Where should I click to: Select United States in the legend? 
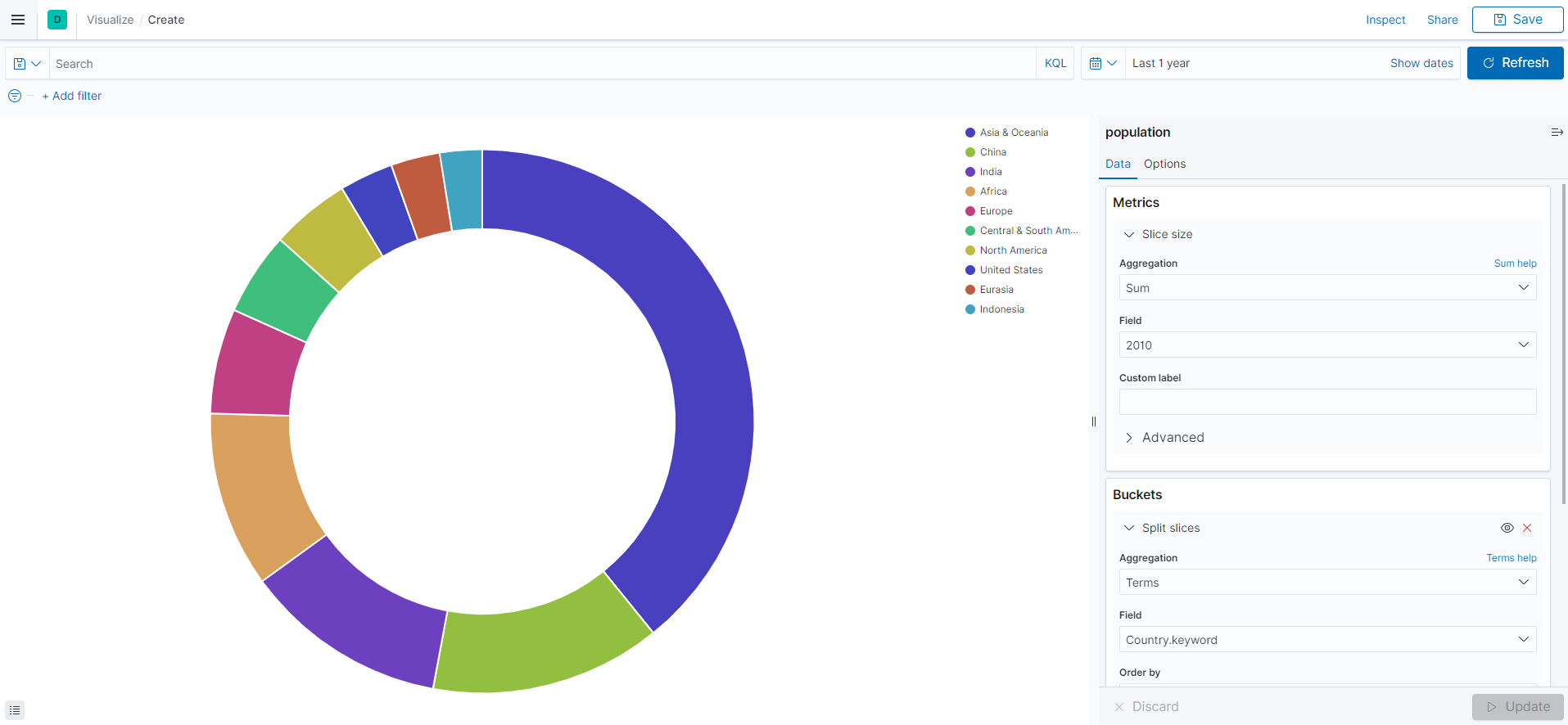[x=1011, y=270]
